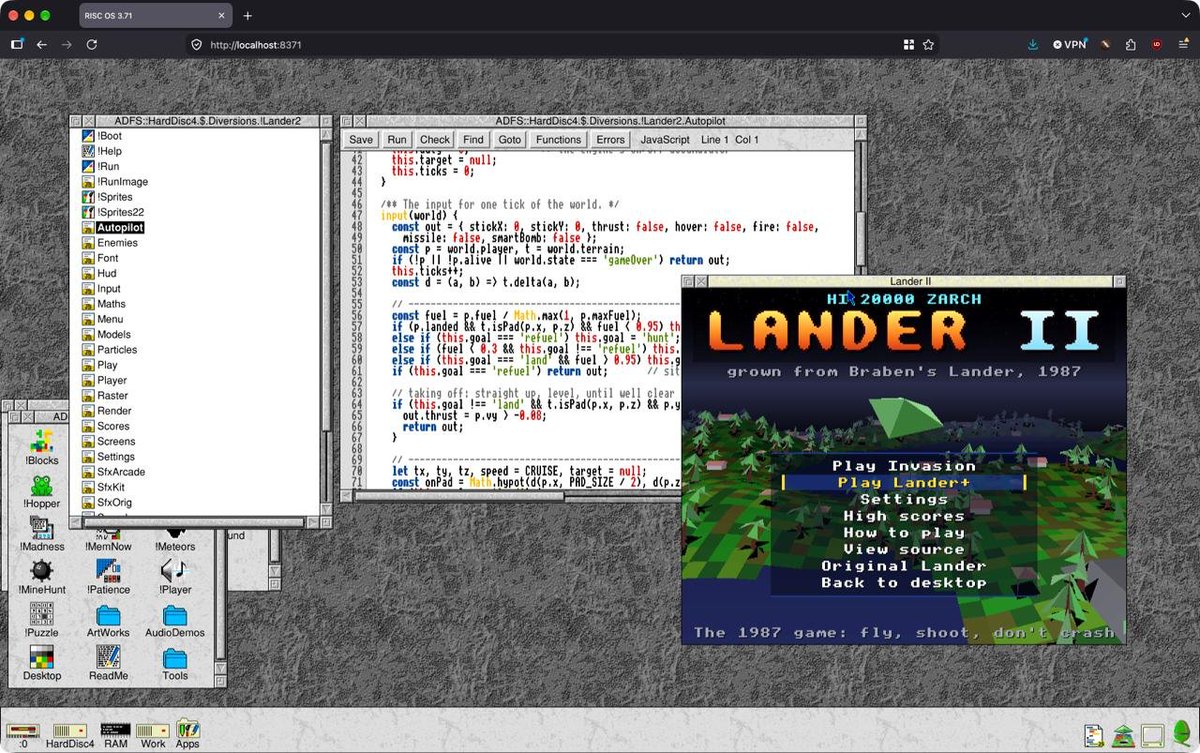Click the :0 floppy drive icon
This screenshot has width=1200, height=753.
click(22, 735)
